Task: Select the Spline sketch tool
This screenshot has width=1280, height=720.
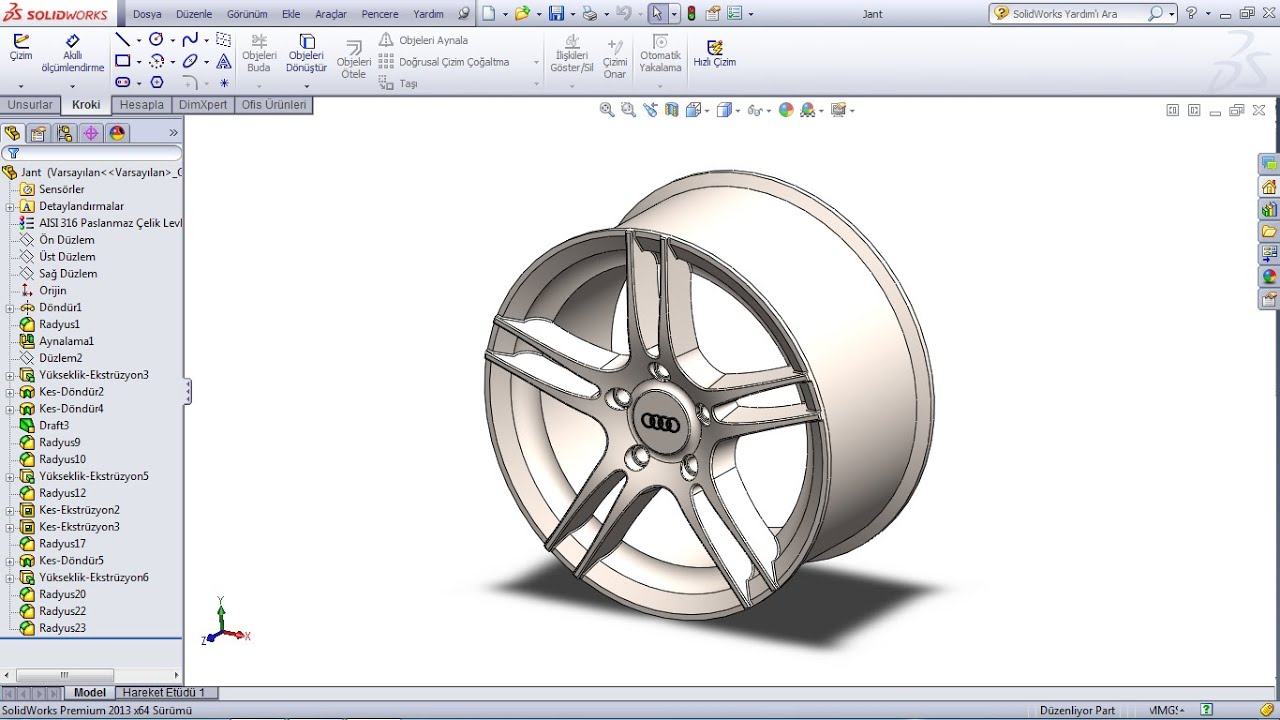Action: [190, 40]
